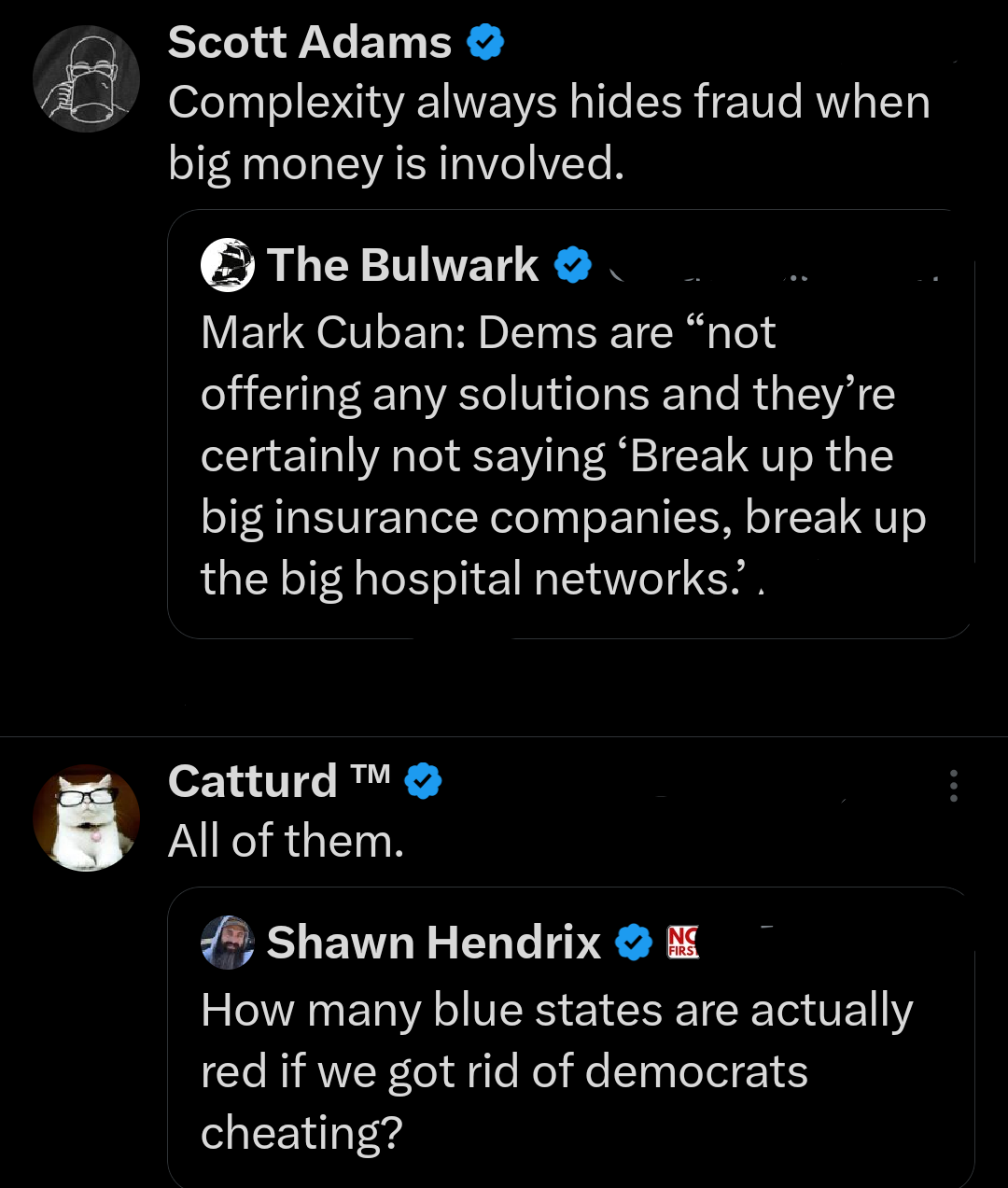Click the Scott Adams username link
This screenshot has height=1188, width=1008.
(x=308, y=41)
